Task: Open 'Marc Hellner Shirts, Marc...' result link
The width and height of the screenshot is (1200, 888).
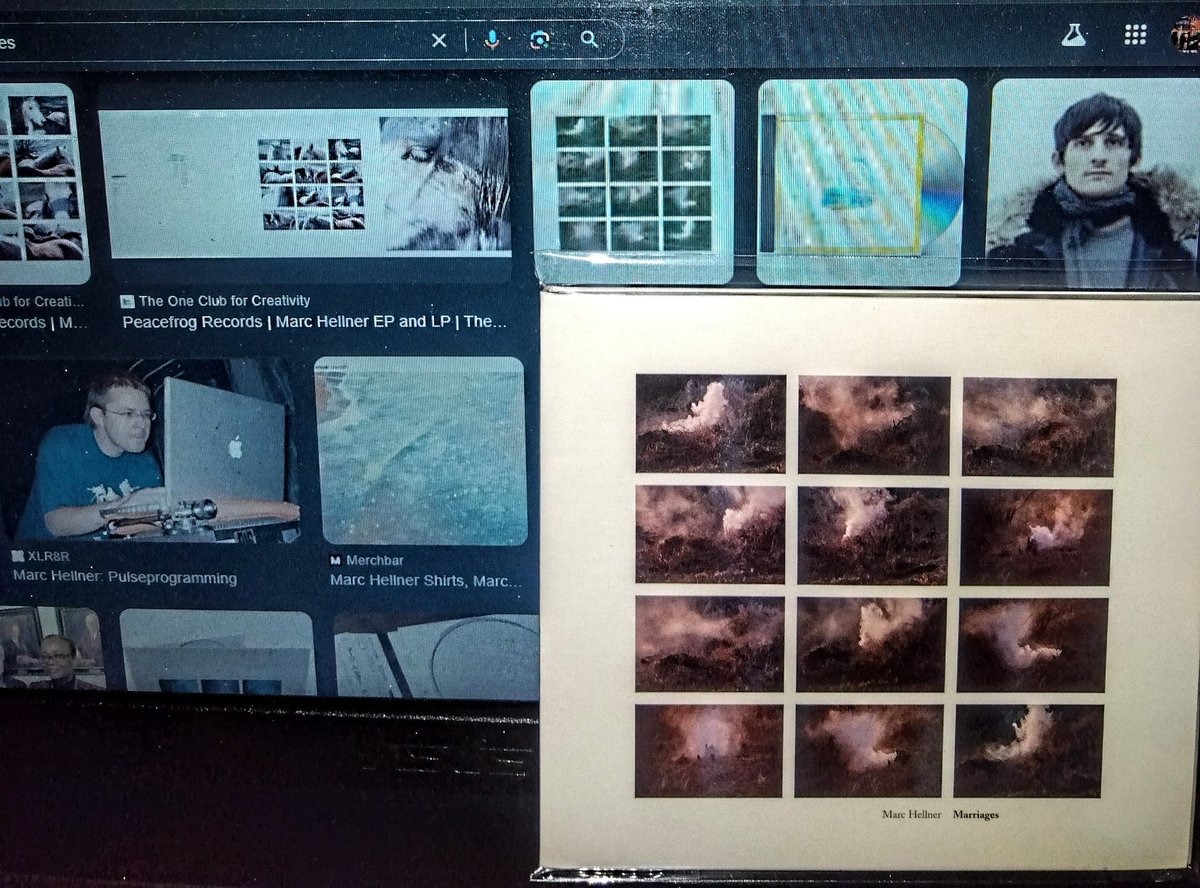Action: tap(427, 581)
